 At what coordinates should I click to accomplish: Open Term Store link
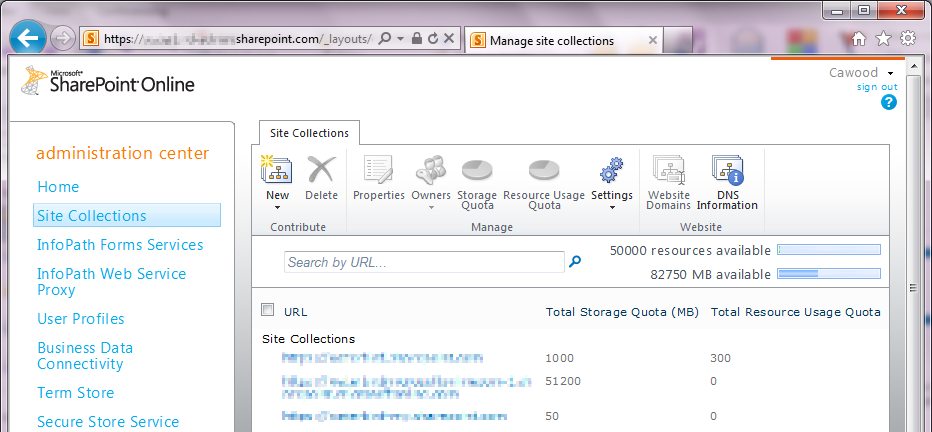75,393
